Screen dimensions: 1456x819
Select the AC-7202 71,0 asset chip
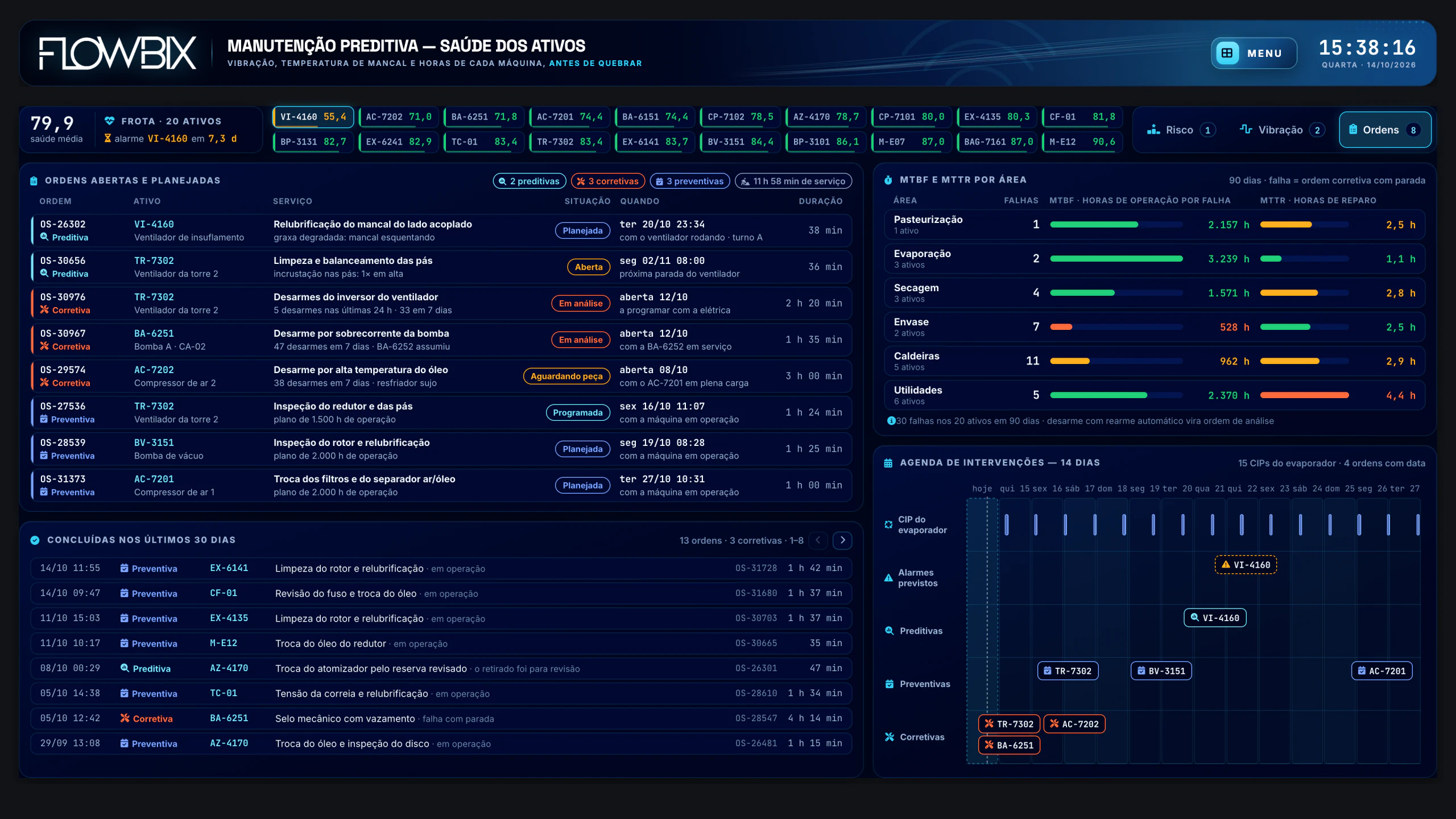399,117
